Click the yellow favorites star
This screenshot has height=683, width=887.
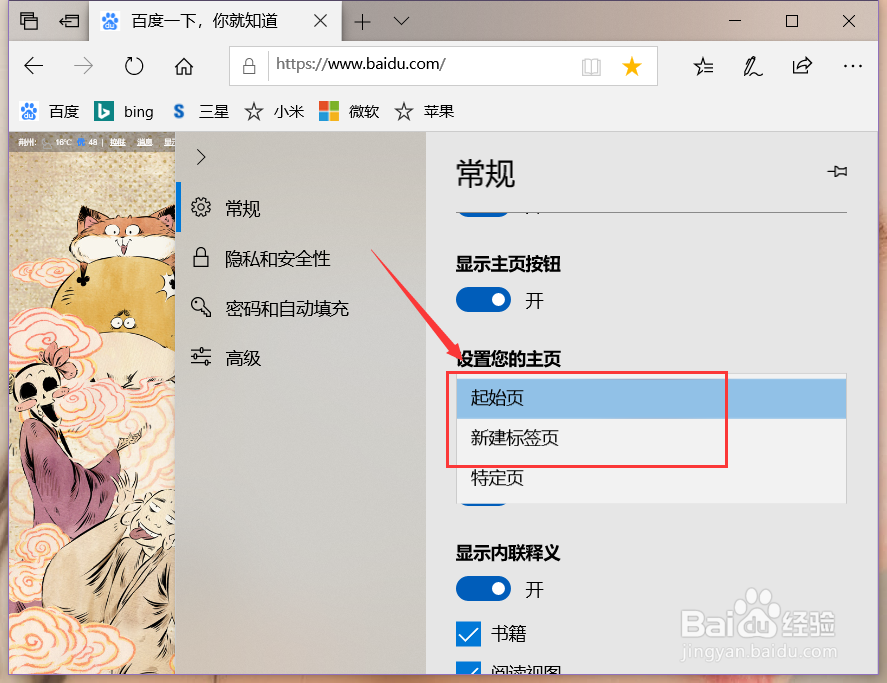pyautogui.click(x=631, y=66)
